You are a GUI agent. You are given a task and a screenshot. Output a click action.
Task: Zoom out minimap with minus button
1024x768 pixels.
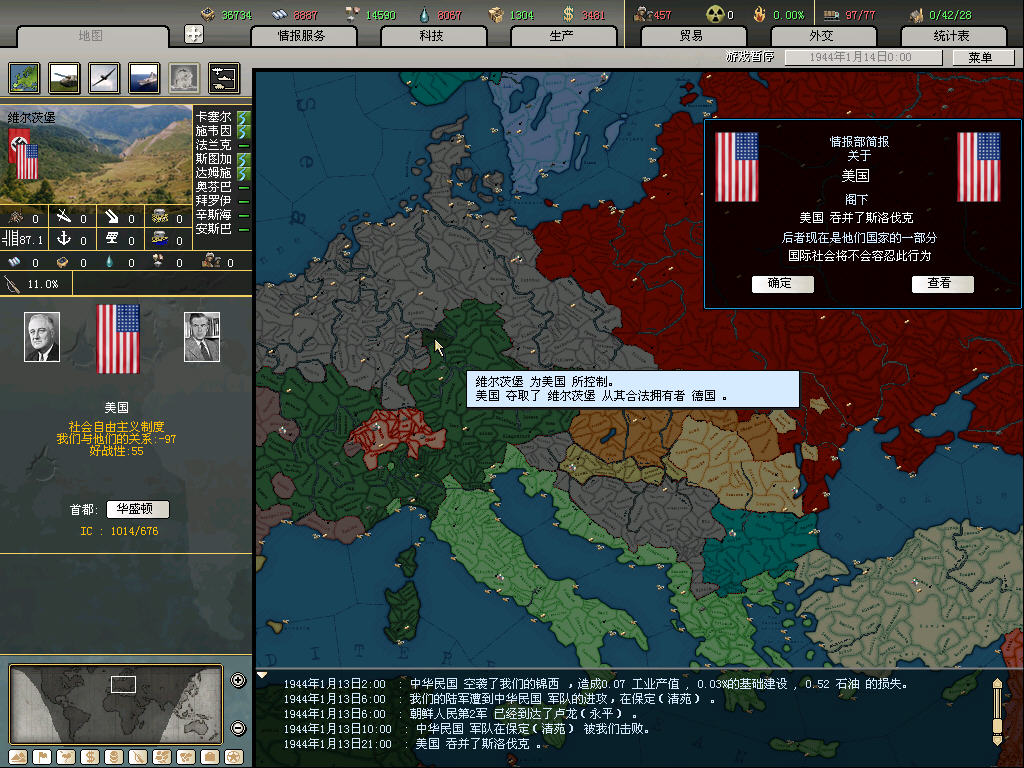click(238, 728)
